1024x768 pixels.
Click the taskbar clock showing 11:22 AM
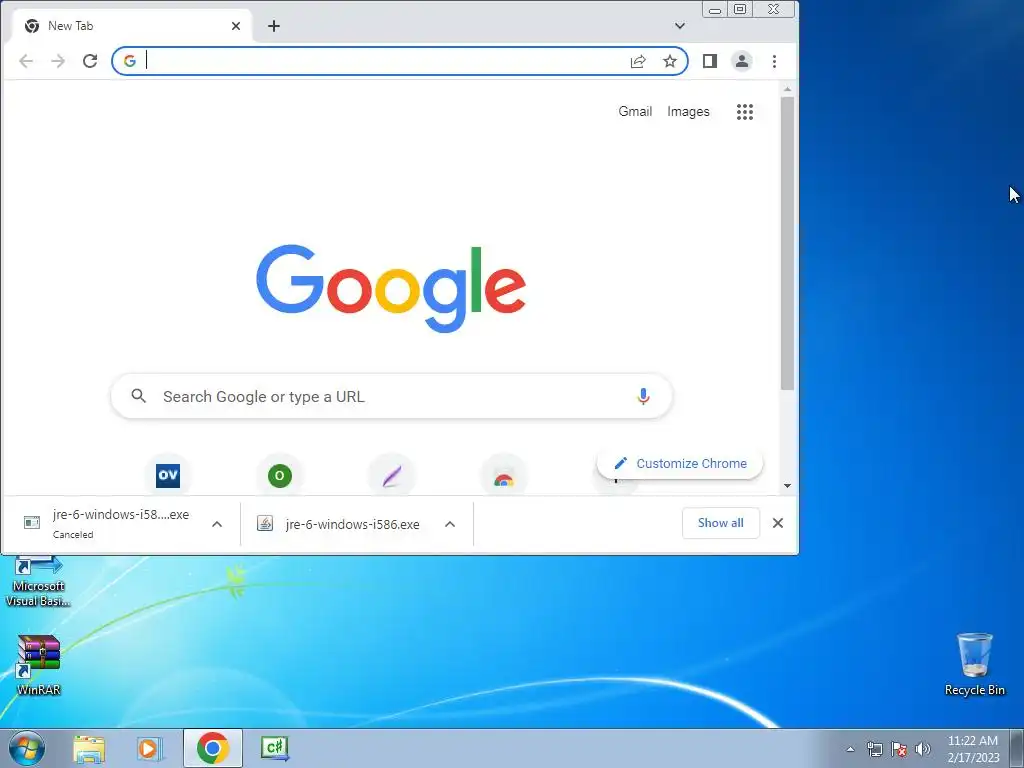coord(973,748)
